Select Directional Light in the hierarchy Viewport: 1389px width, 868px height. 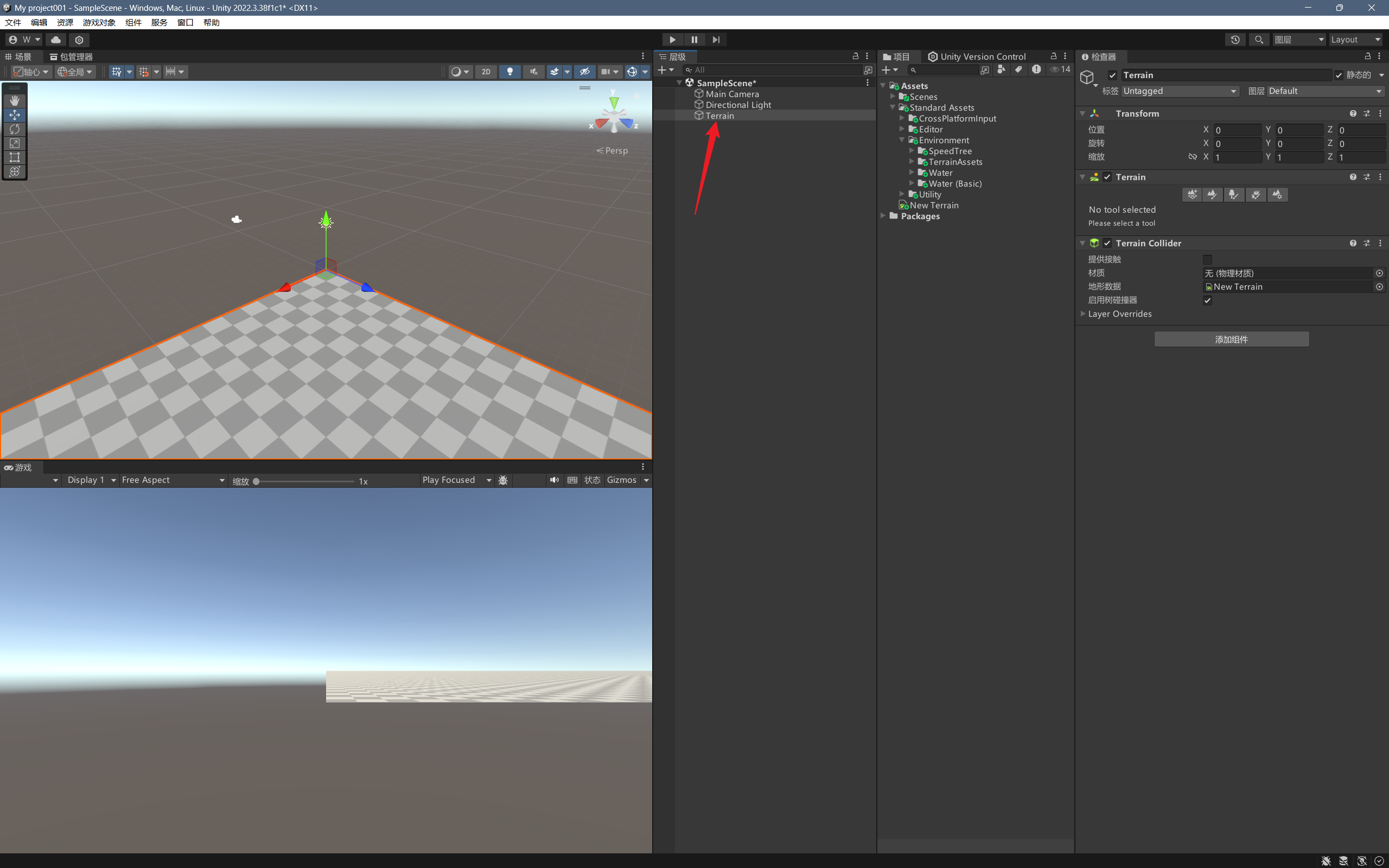[x=738, y=105]
